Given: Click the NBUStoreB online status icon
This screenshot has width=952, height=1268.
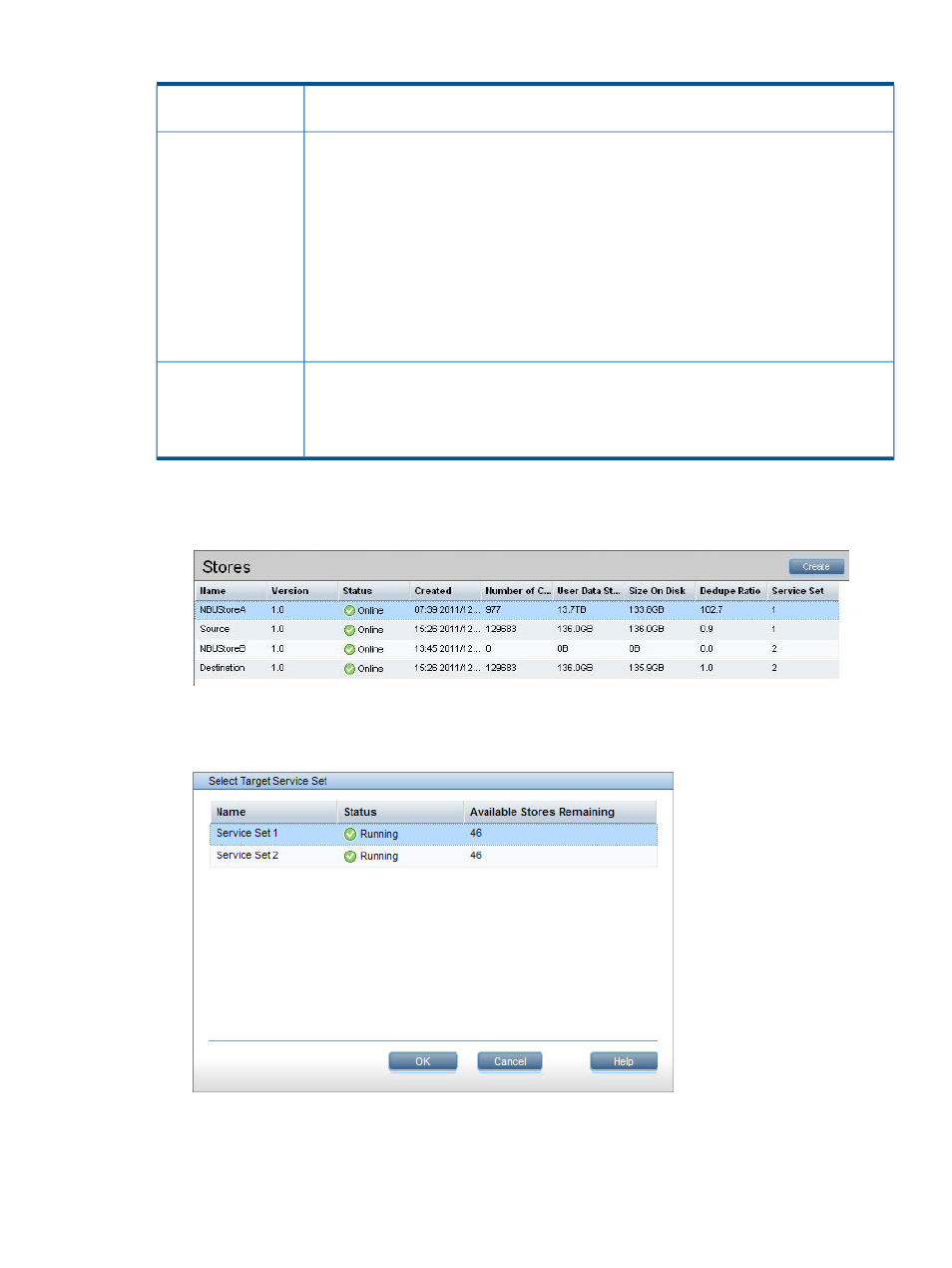Looking at the screenshot, I should 349,649.
